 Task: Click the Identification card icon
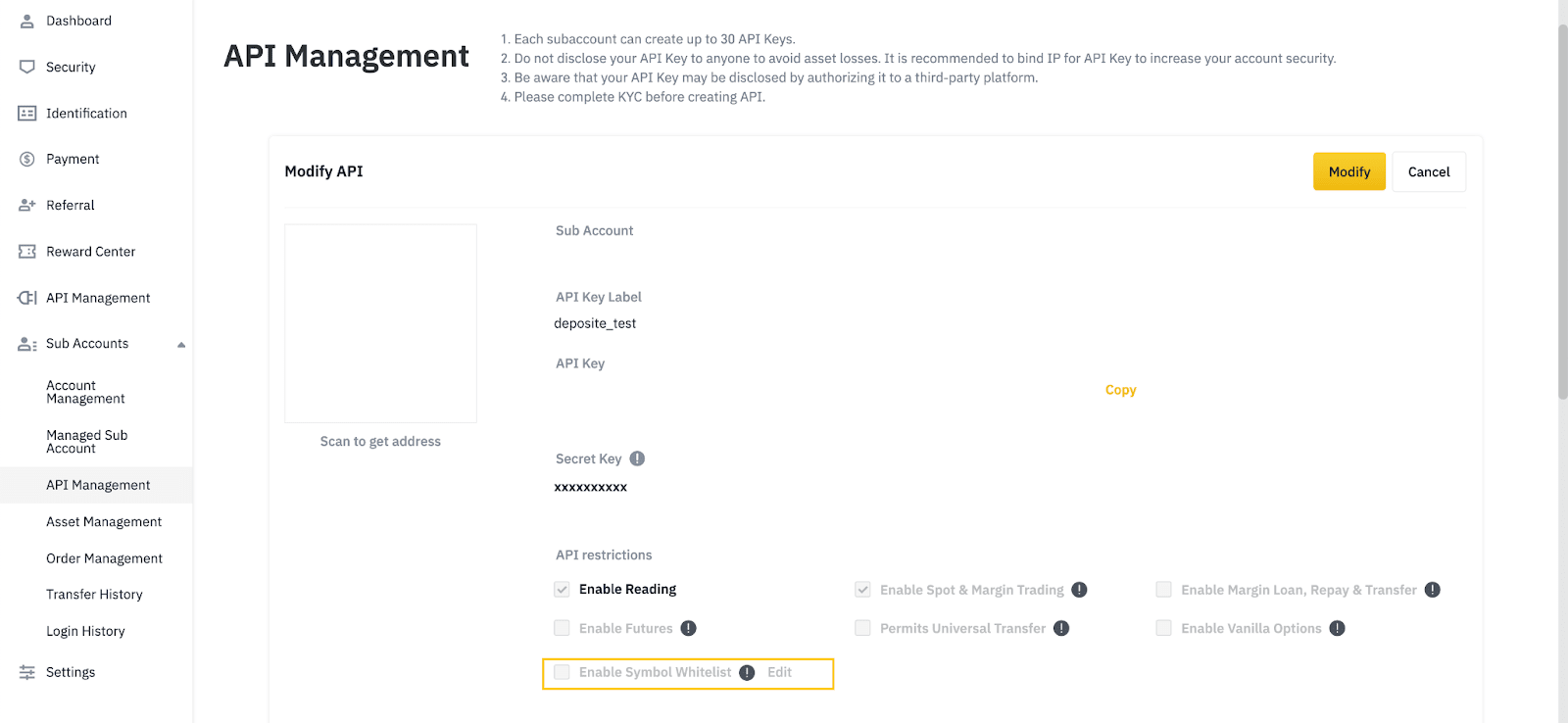pyautogui.click(x=27, y=114)
